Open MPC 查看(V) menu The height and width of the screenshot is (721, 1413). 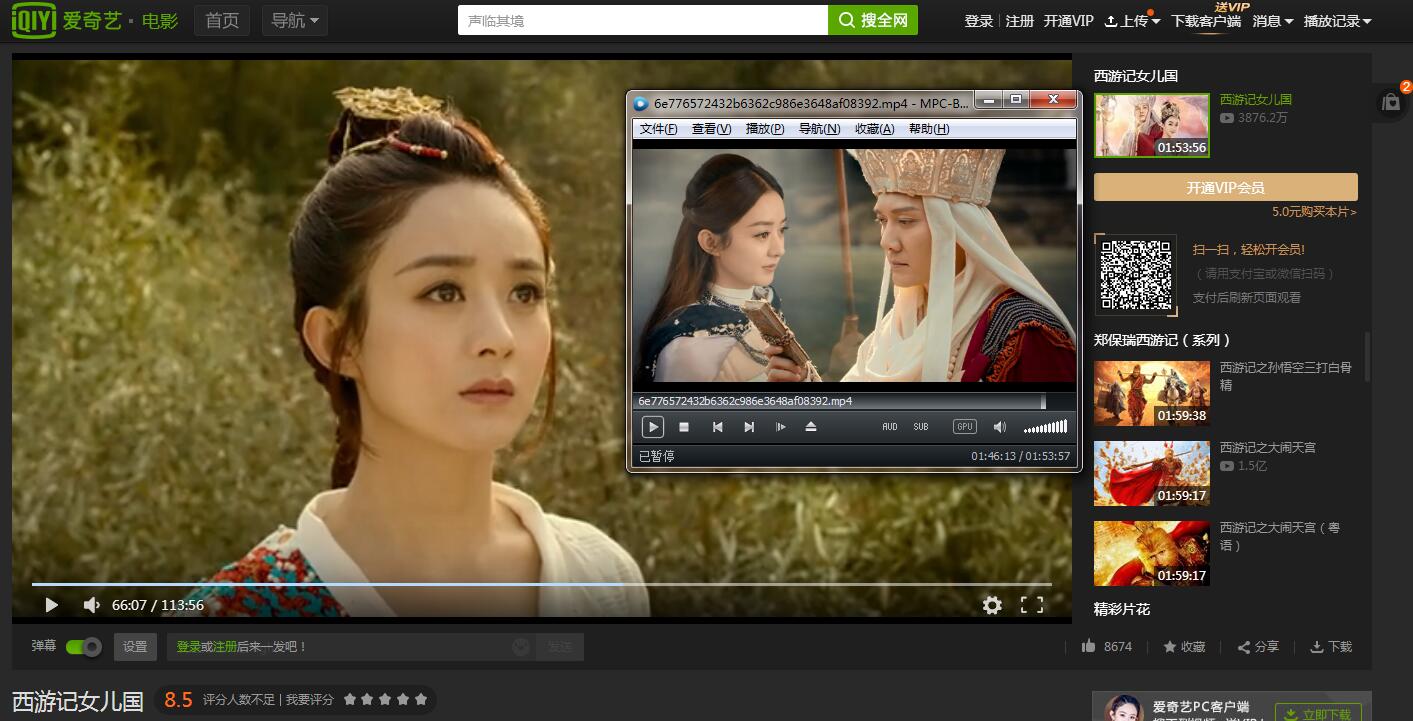click(x=712, y=129)
